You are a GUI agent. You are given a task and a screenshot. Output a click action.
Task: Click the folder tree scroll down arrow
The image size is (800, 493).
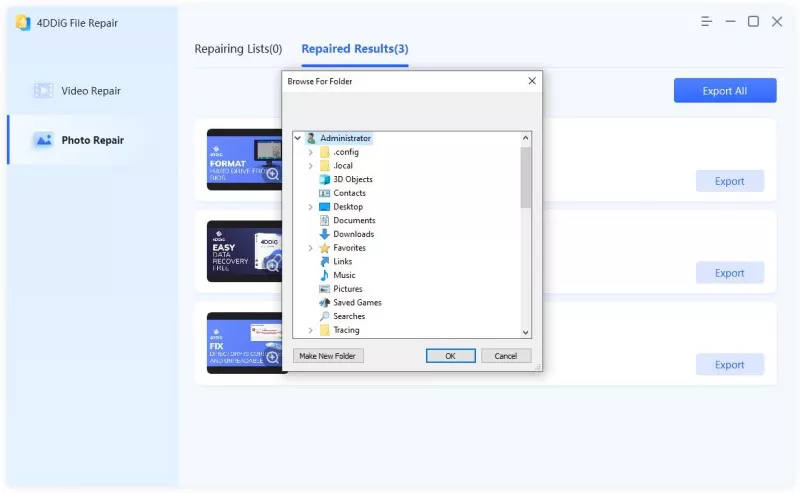coord(526,333)
